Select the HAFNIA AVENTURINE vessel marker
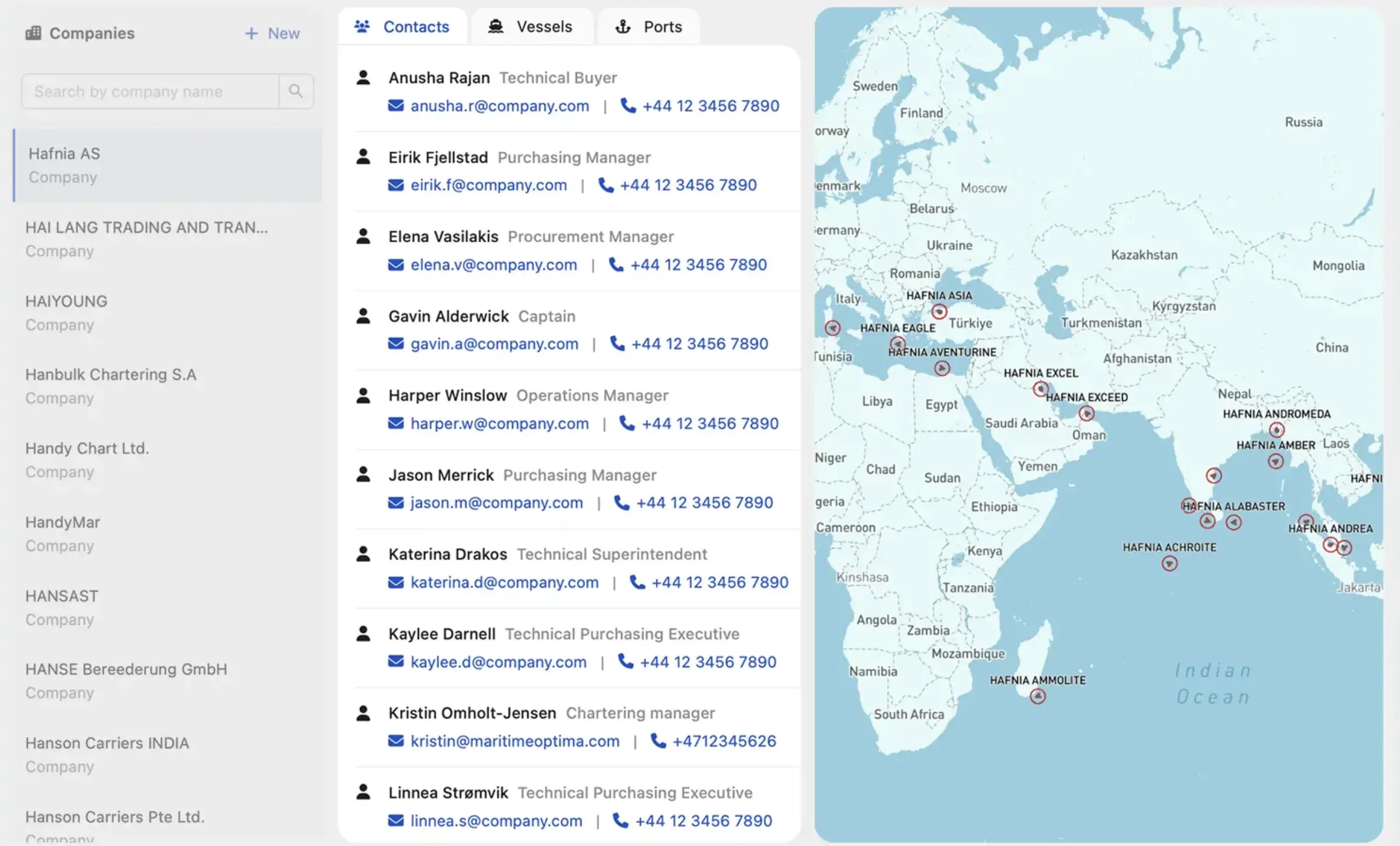 (x=942, y=368)
